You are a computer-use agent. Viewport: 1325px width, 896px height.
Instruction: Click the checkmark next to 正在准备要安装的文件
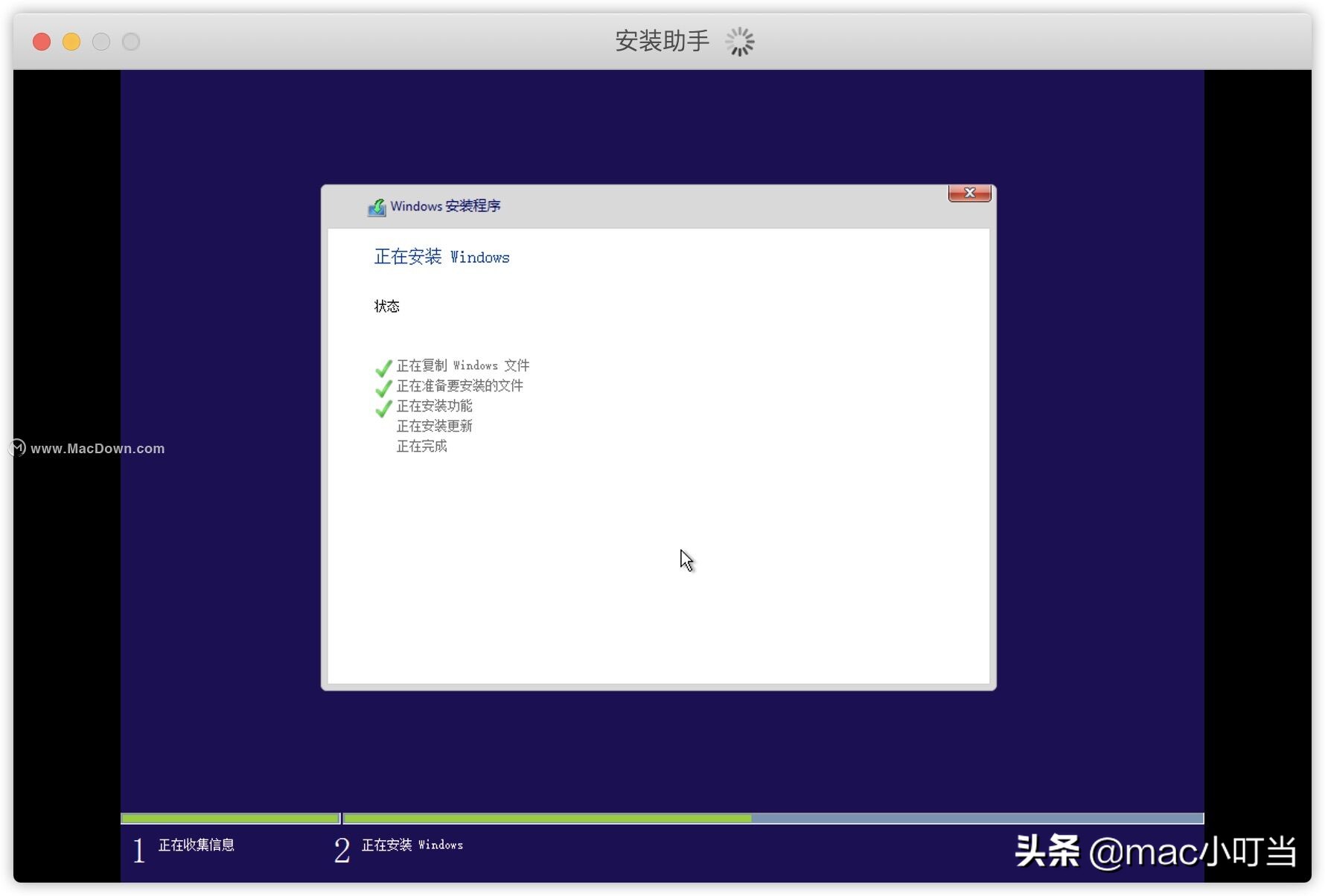pyautogui.click(x=383, y=388)
